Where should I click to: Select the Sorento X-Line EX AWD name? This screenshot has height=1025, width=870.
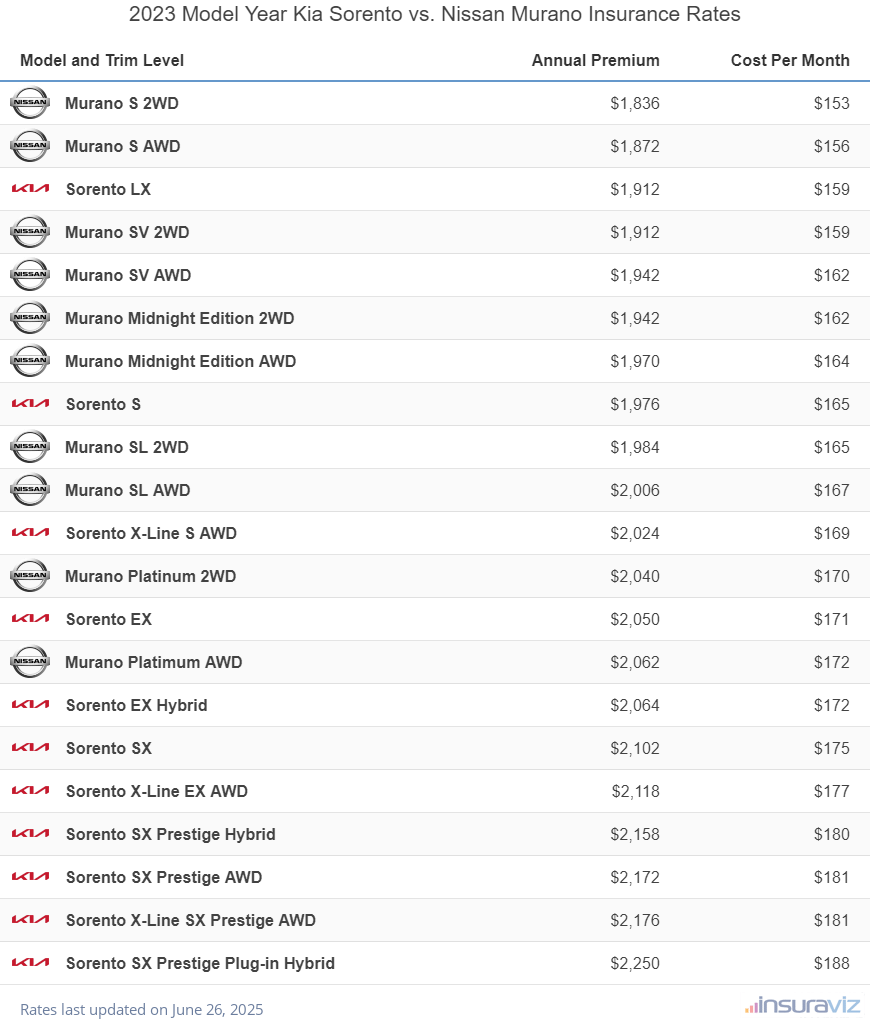[x=157, y=792]
